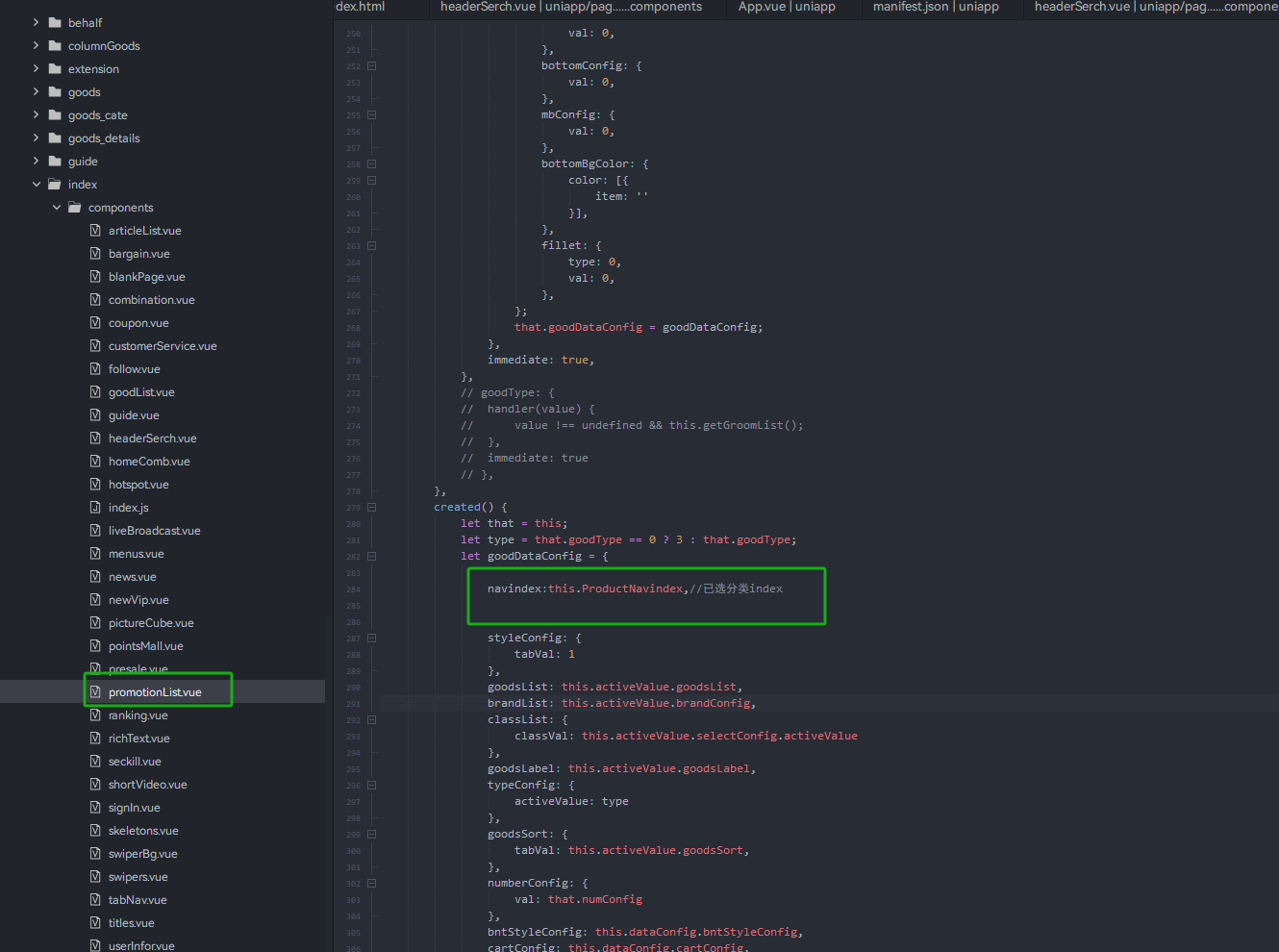Image resolution: width=1279 pixels, height=952 pixels.
Task: Expand the guide folder chevron
Action: (x=37, y=161)
